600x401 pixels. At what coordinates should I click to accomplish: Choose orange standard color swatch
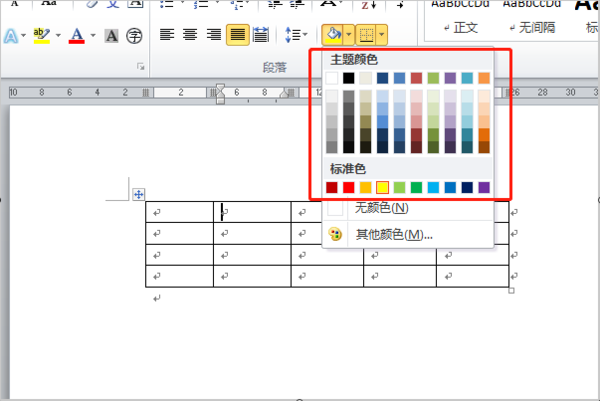365,187
